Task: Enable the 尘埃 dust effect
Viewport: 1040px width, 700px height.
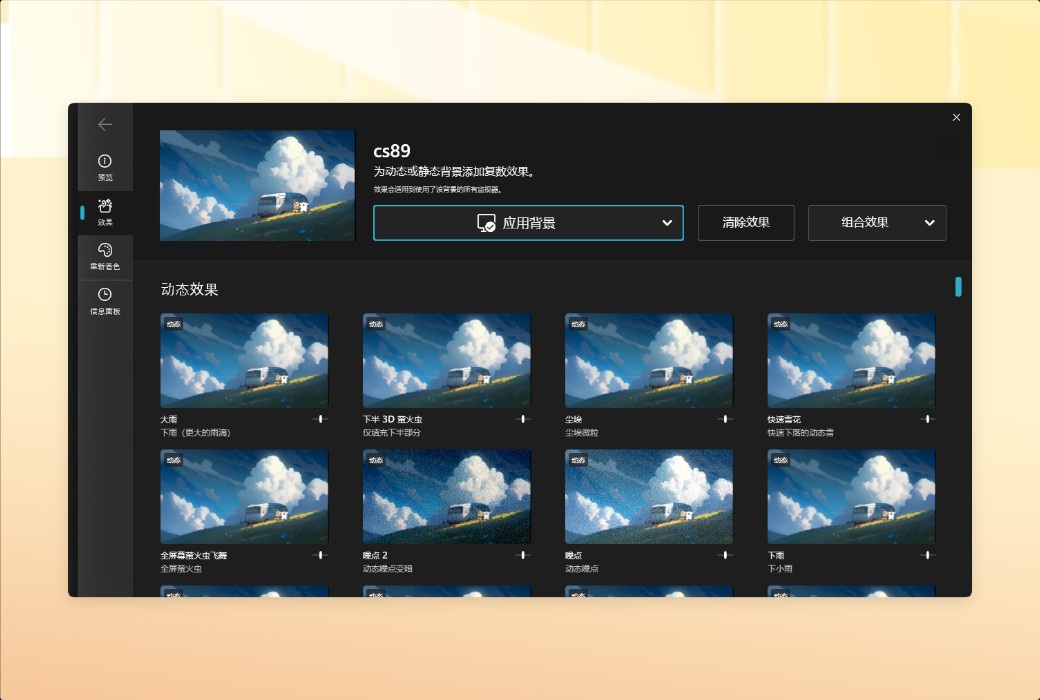Action: tap(648, 361)
